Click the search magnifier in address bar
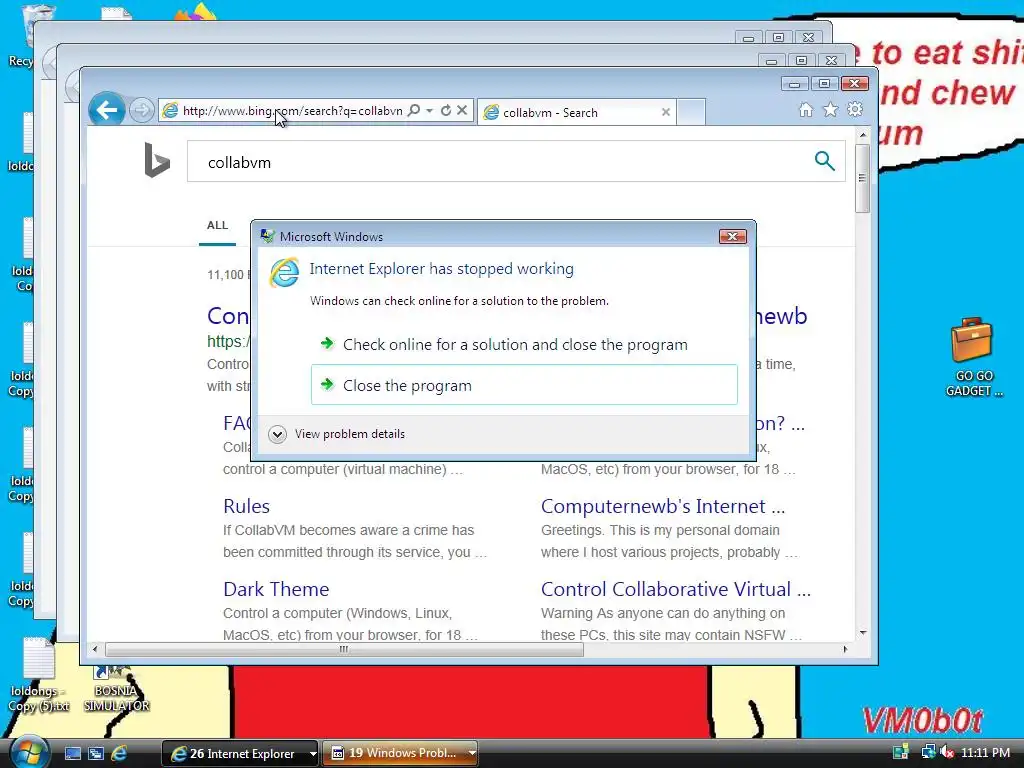The height and width of the screenshot is (768, 1024). [x=414, y=110]
